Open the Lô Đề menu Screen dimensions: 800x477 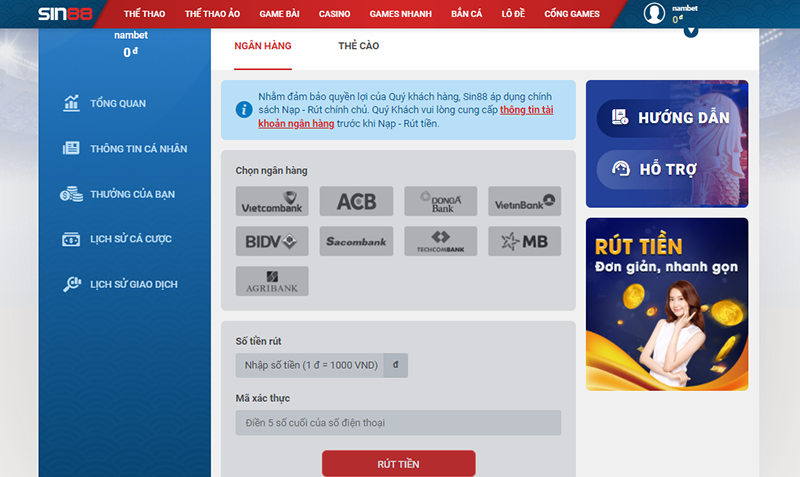click(513, 14)
